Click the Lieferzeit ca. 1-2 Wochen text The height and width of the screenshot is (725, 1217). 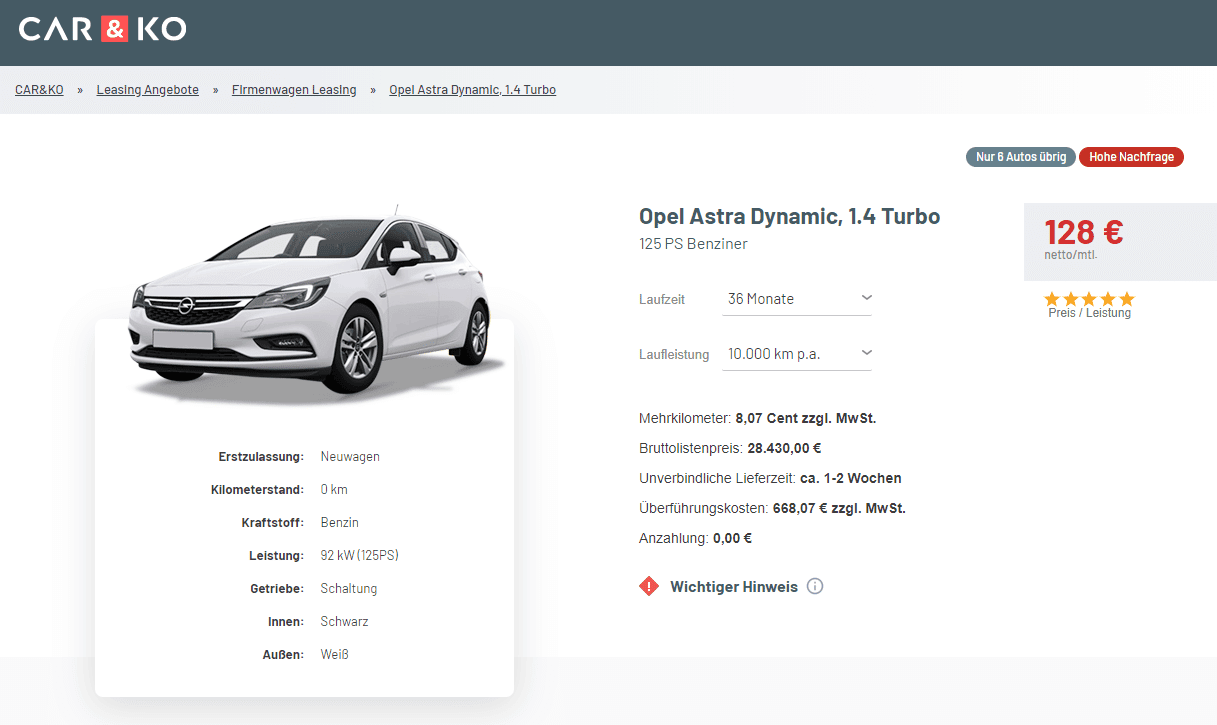pos(770,478)
